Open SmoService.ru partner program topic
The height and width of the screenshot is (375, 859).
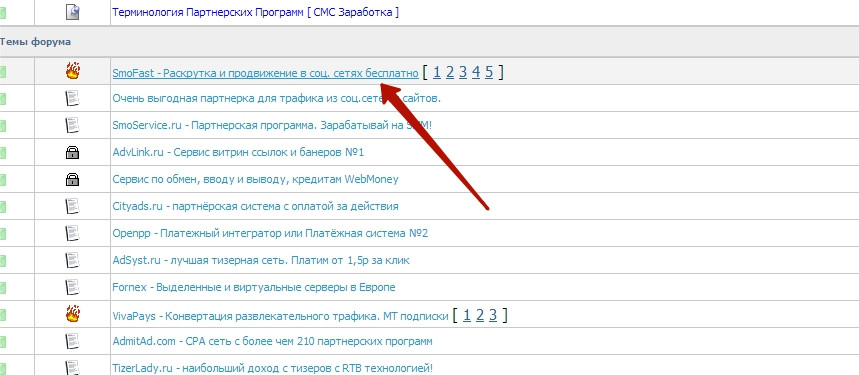pyautogui.click(x=272, y=125)
